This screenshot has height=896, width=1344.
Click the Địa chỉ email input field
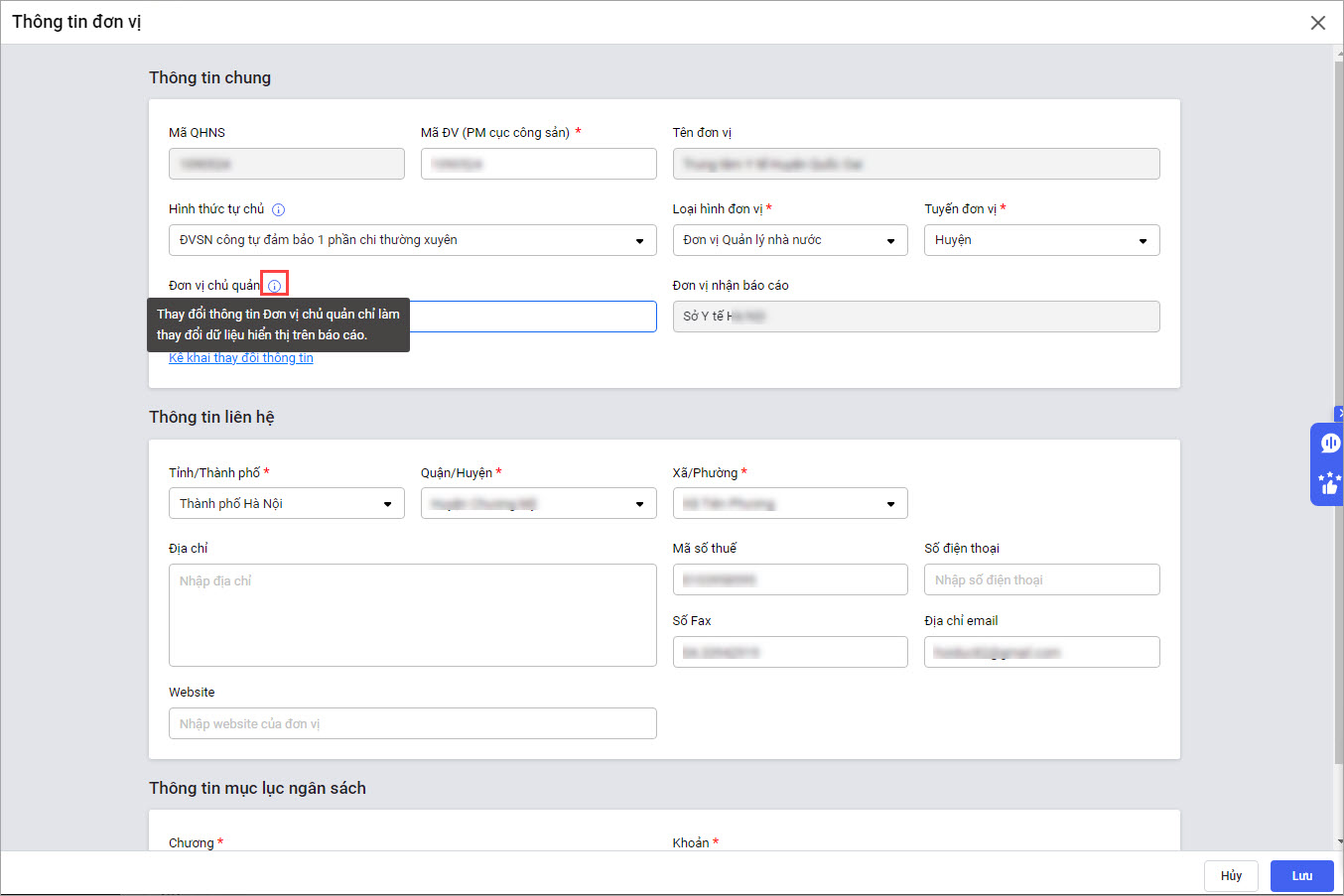tap(1041, 653)
